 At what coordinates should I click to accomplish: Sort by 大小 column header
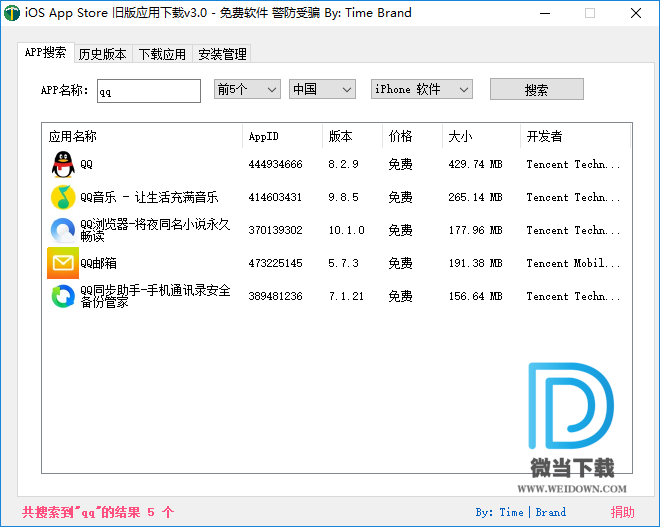tap(482, 136)
